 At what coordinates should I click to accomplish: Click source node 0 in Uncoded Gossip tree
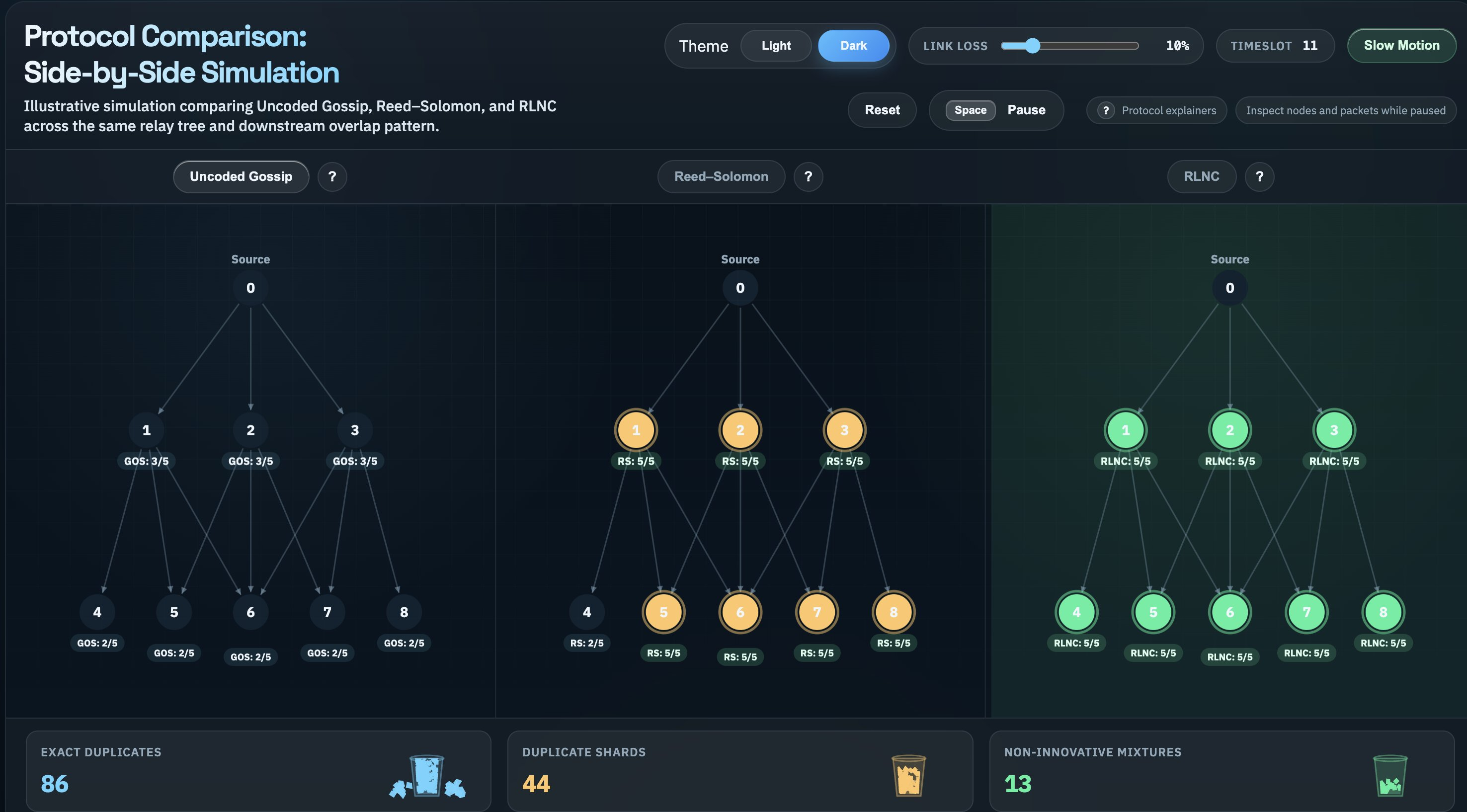tap(250, 288)
